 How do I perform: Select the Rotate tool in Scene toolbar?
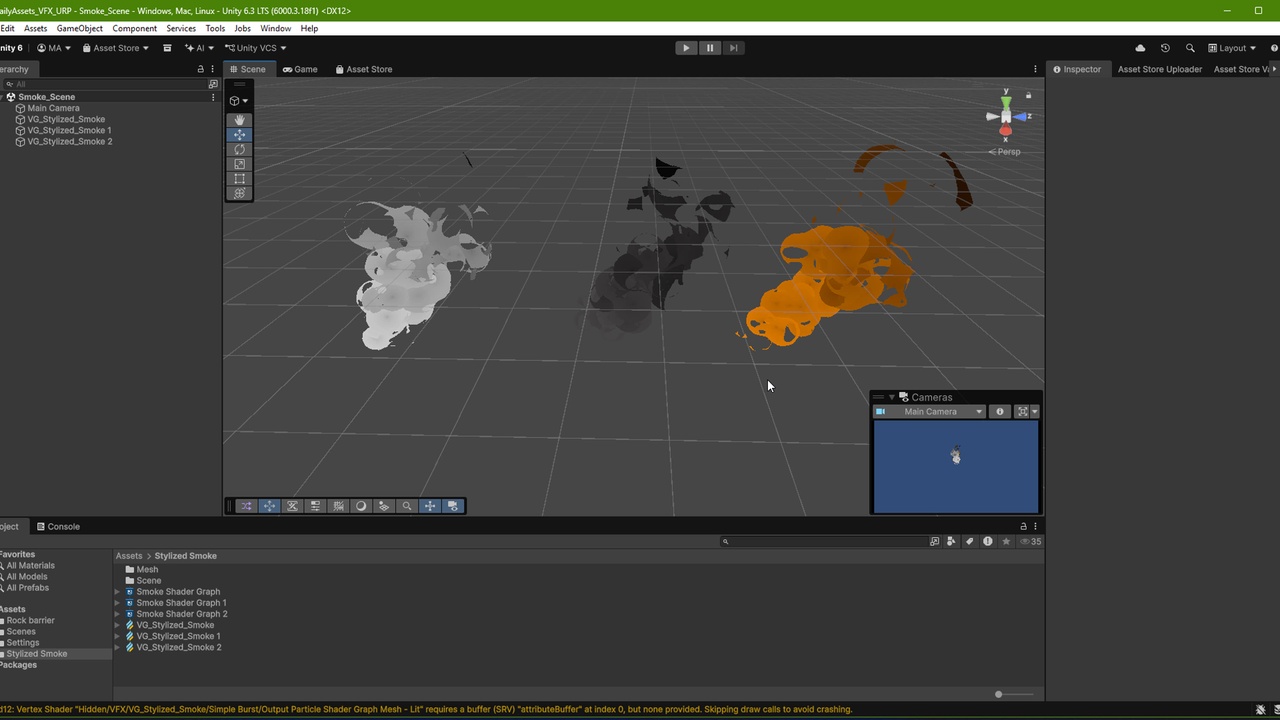[239, 149]
